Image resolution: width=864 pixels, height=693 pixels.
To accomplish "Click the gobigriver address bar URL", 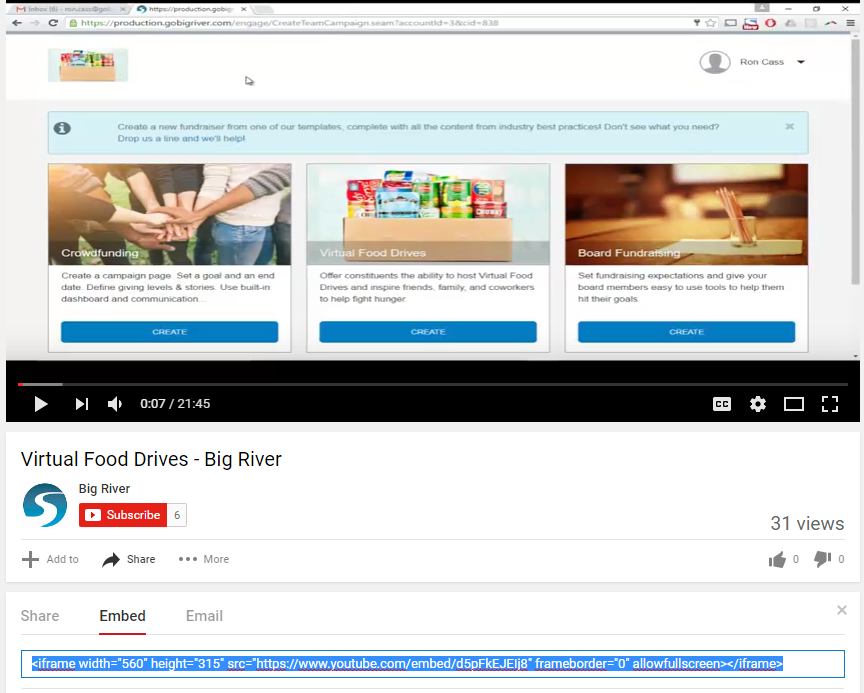I will click(x=289, y=23).
